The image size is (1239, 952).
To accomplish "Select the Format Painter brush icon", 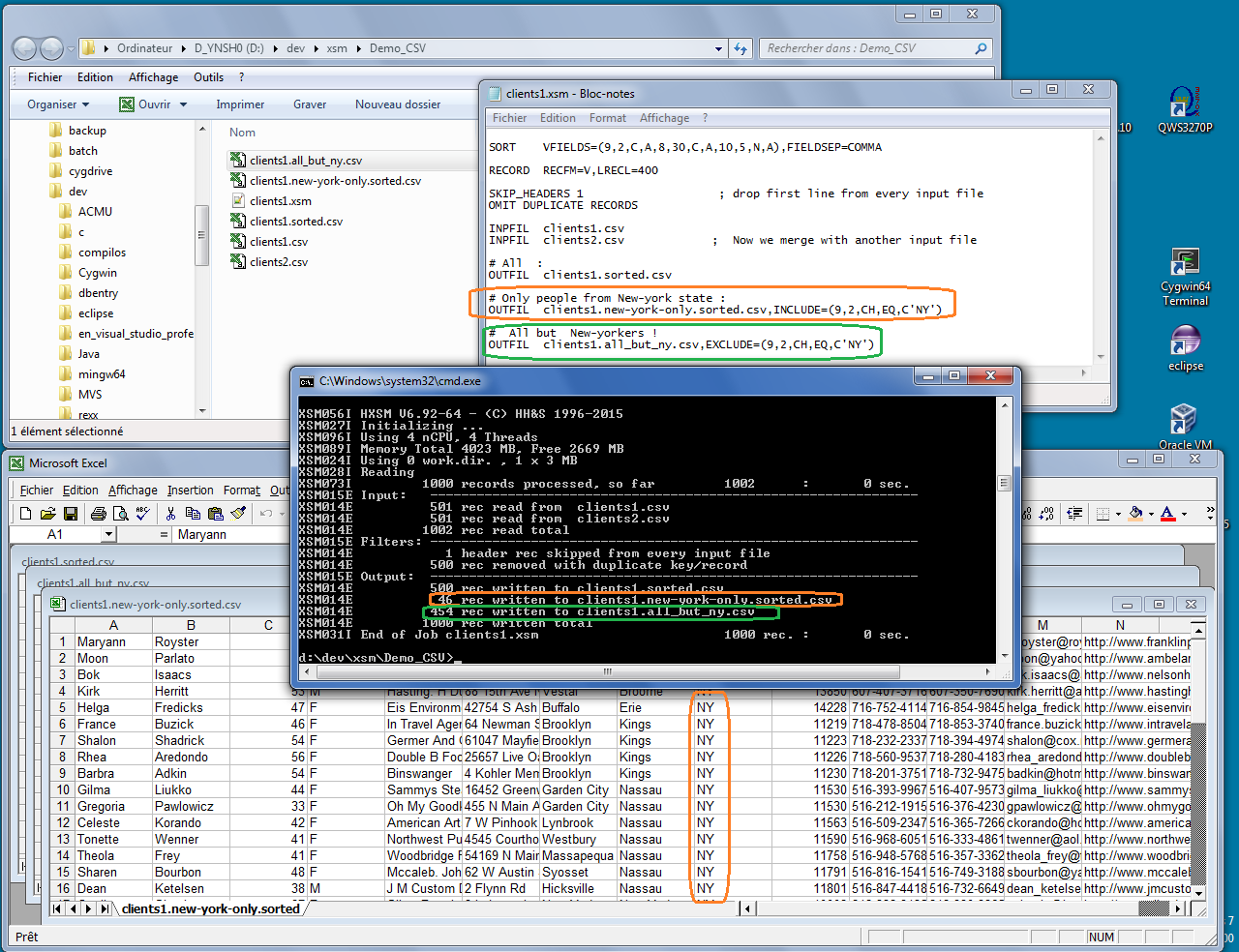I will point(239,514).
